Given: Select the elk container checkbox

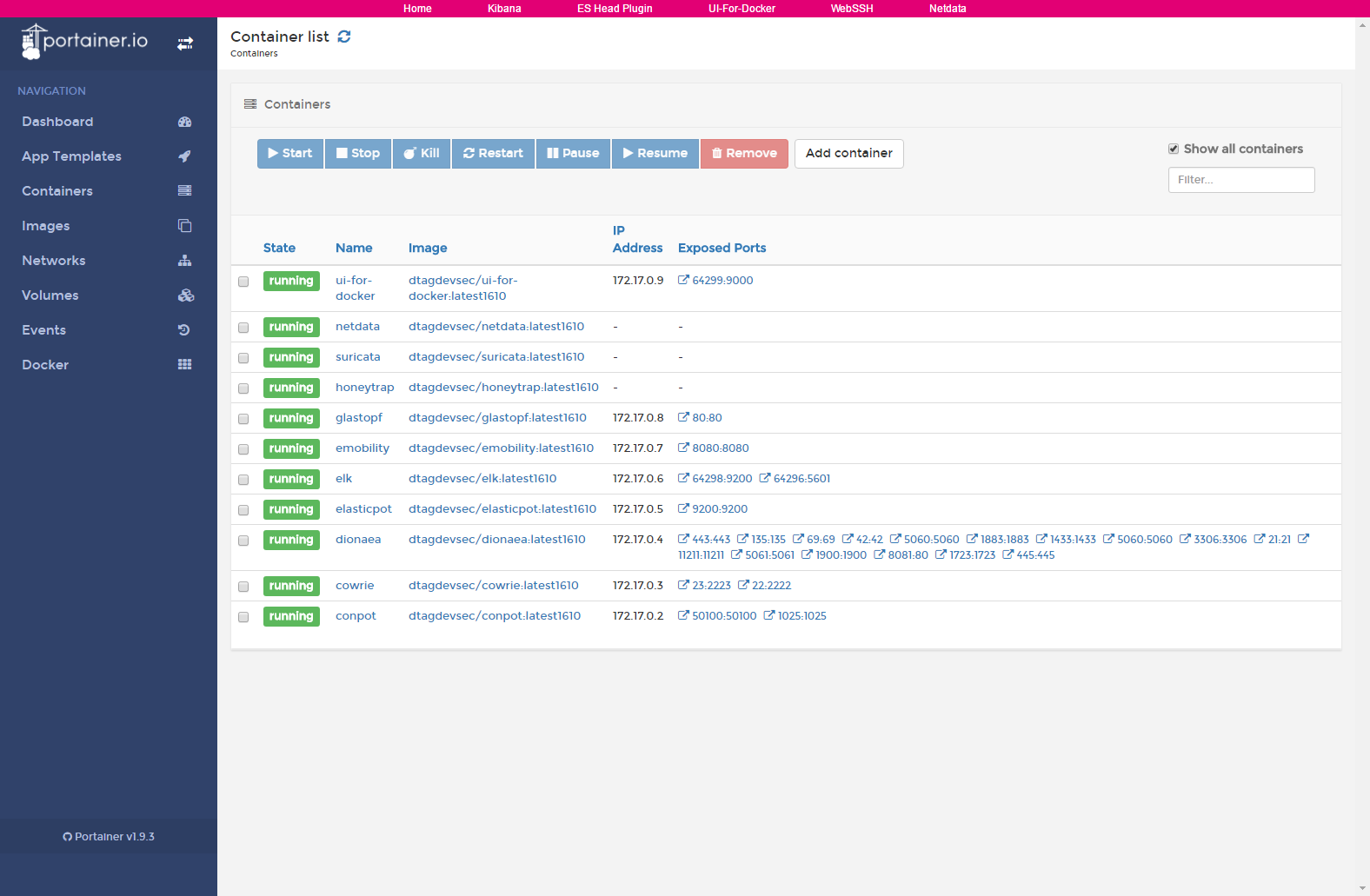Looking at the screenshot, I should click(x=243, y=480).
